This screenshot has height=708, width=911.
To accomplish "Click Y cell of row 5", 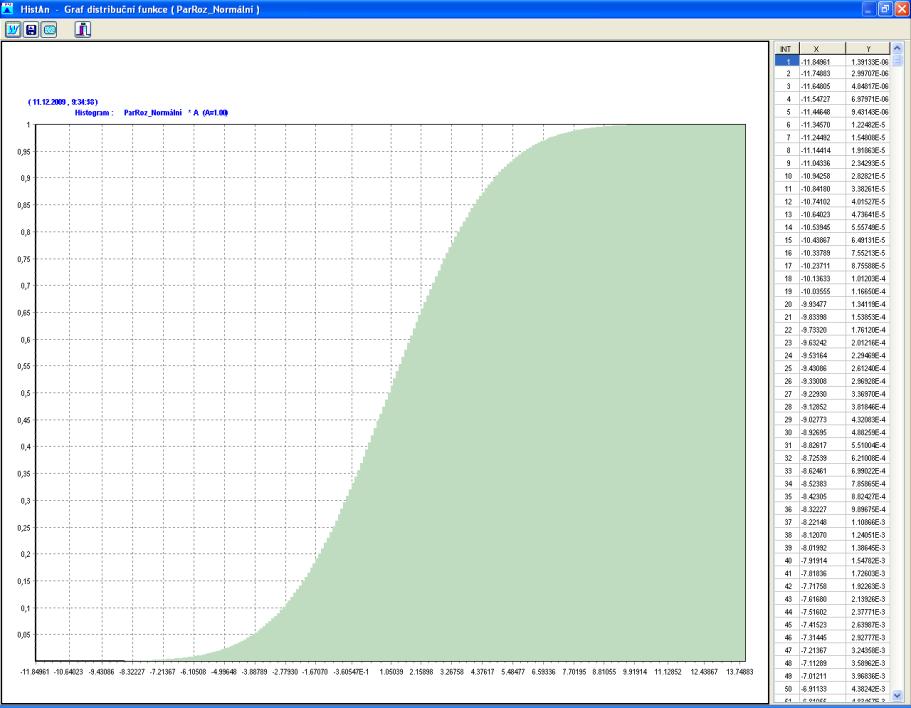I will [868, 112].
